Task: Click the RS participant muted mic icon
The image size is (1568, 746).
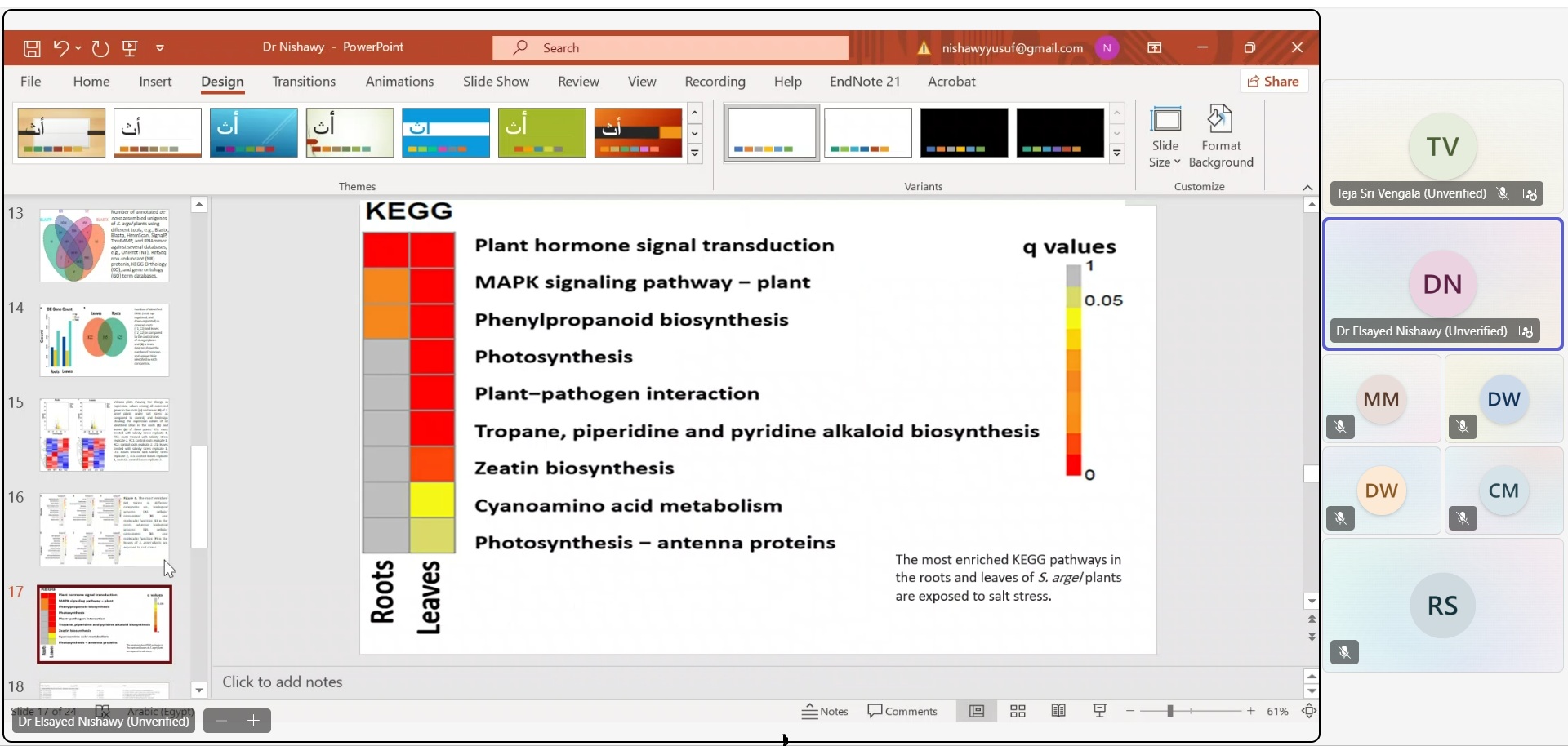Action: pos(1344,652)
